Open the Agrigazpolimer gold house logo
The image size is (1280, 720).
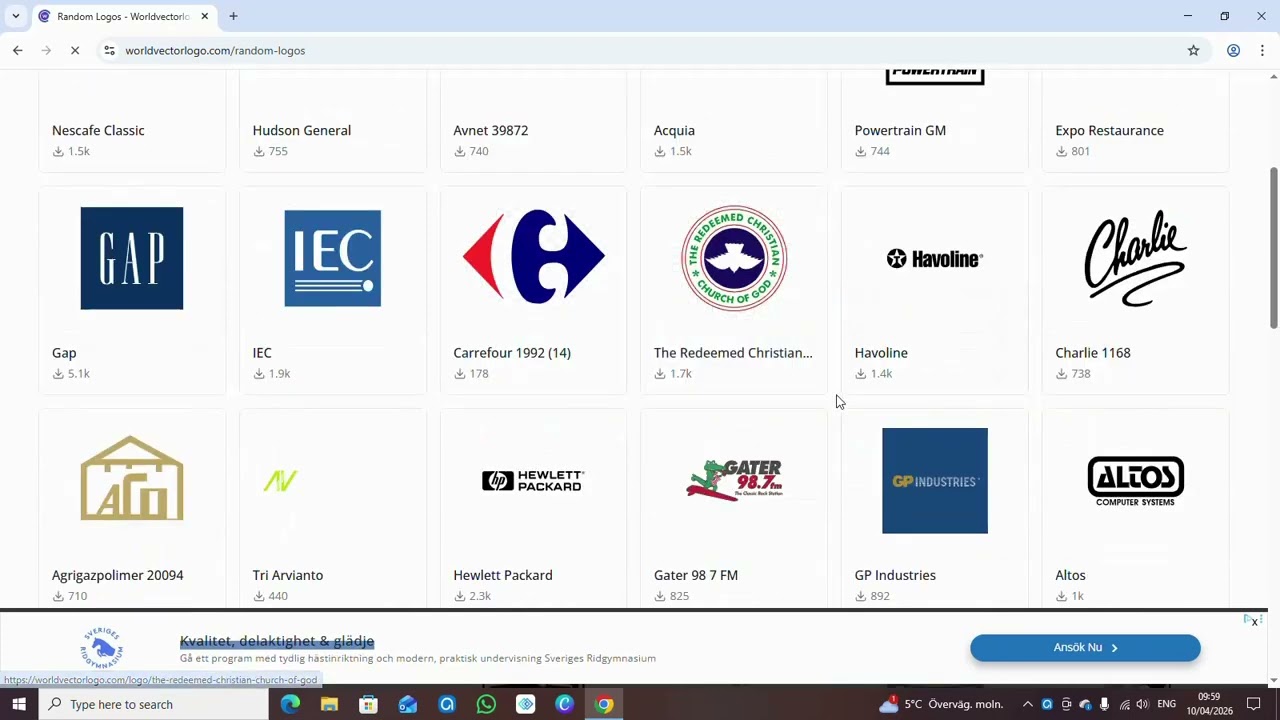[132, 479]
